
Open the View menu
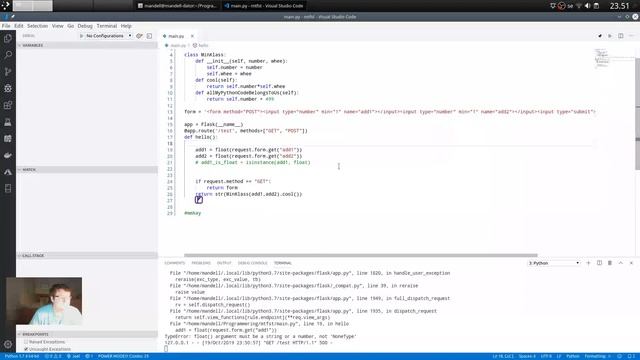click(x=58, y=26)
